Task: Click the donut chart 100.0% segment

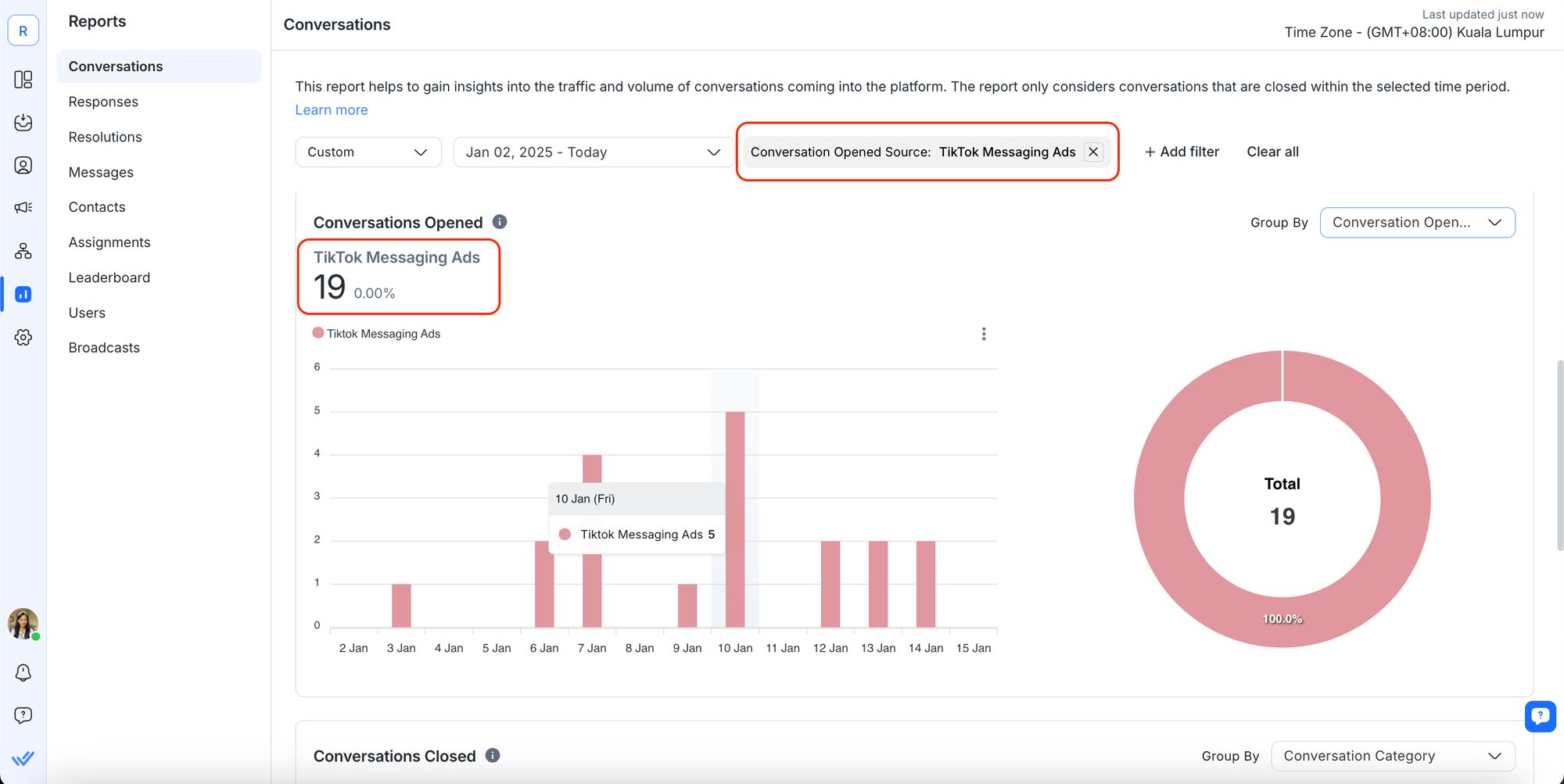Action: 1282,619
